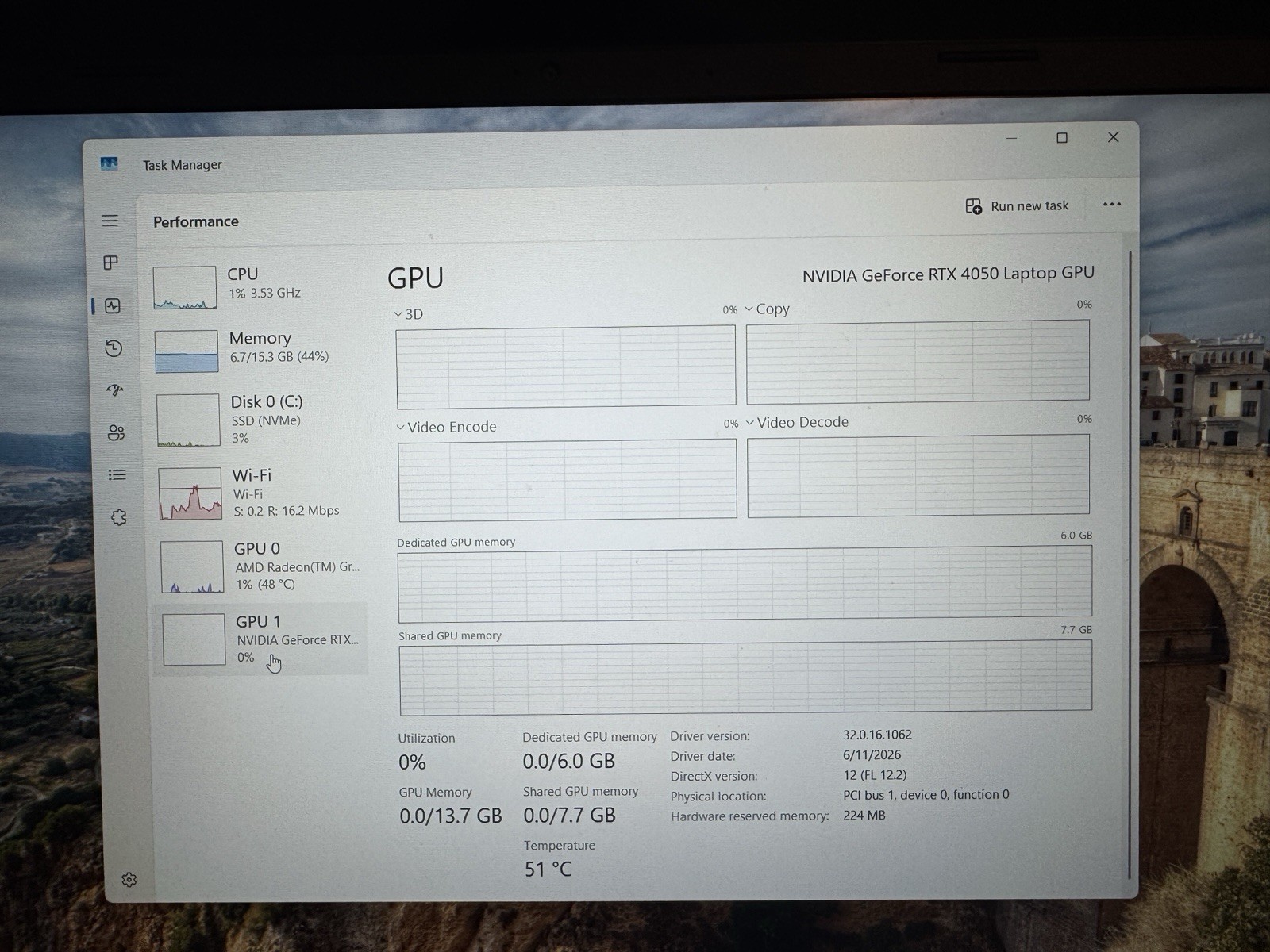1270x952 pixels.
Task: Expand the Video Encode engine dropdown
Action: (401, 427)
